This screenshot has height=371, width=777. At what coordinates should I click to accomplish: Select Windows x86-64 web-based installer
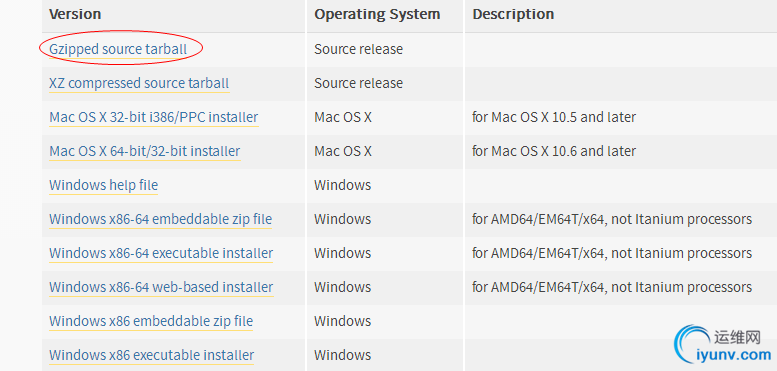coord(161,287)
